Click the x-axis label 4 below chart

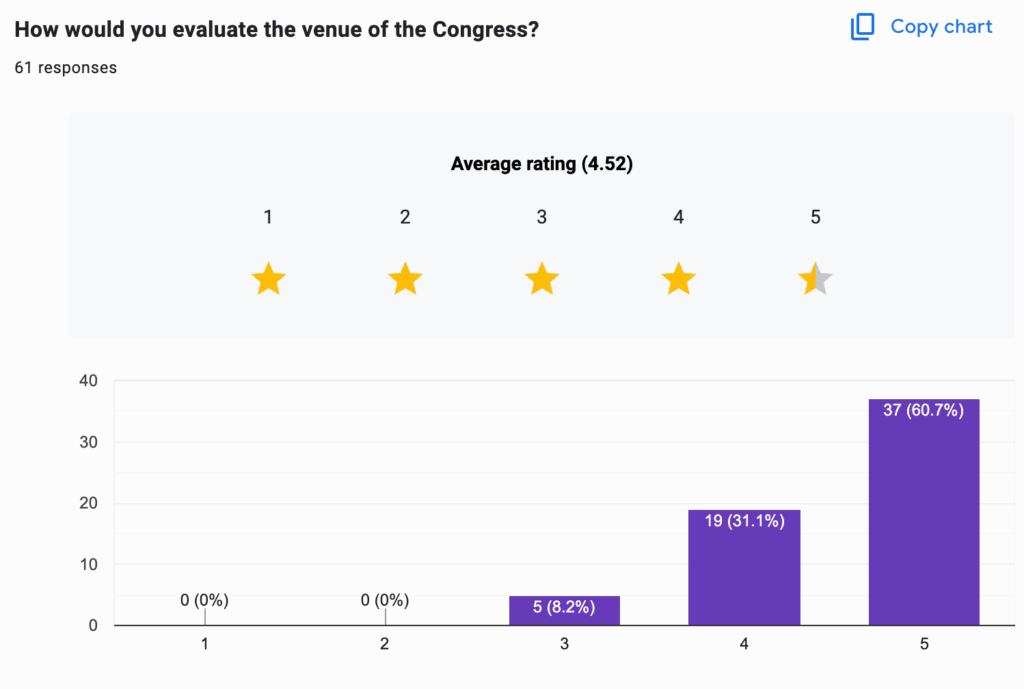tap(744, 645)
